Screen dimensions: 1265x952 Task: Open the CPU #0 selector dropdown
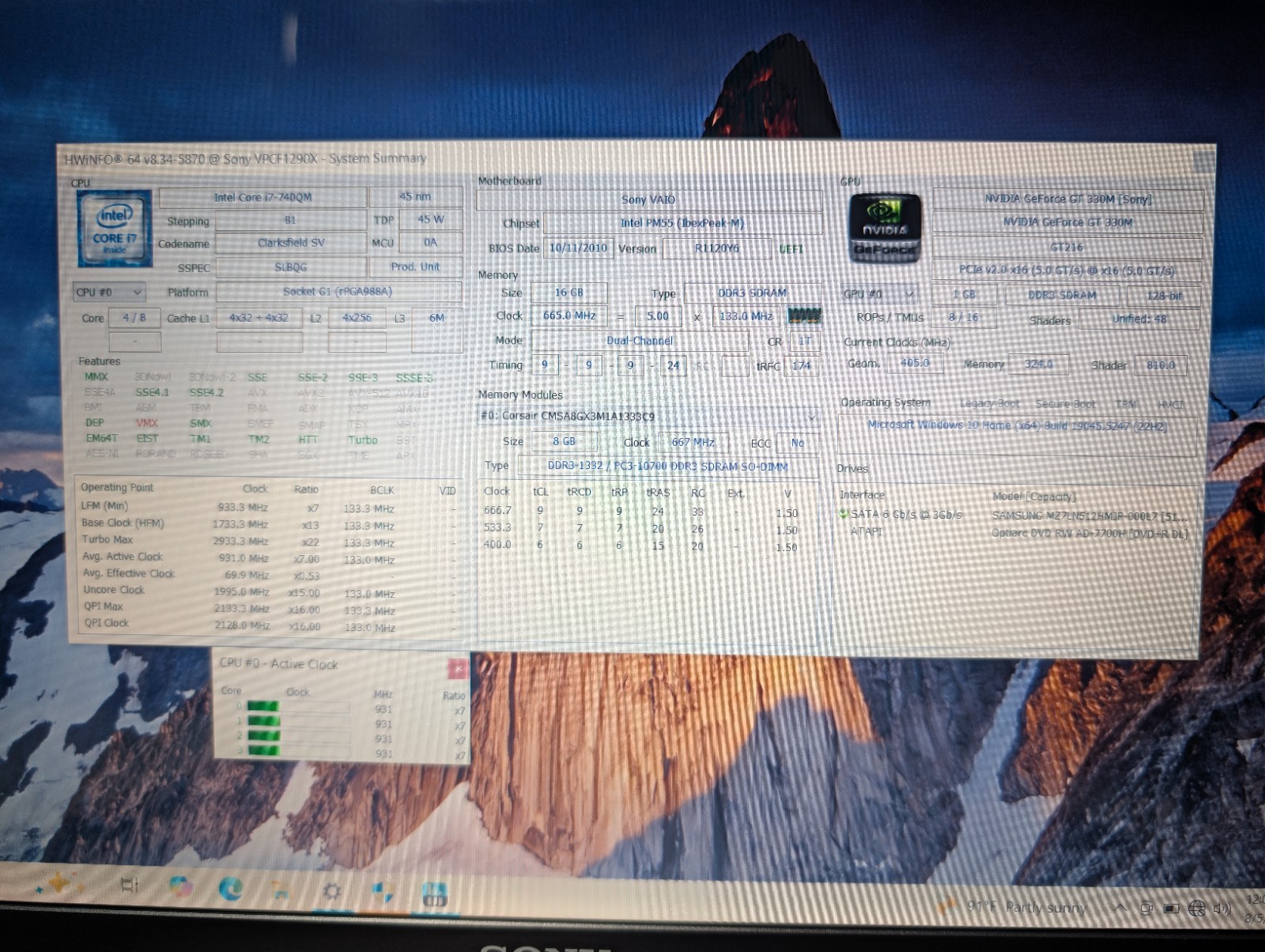click(109, 293)
